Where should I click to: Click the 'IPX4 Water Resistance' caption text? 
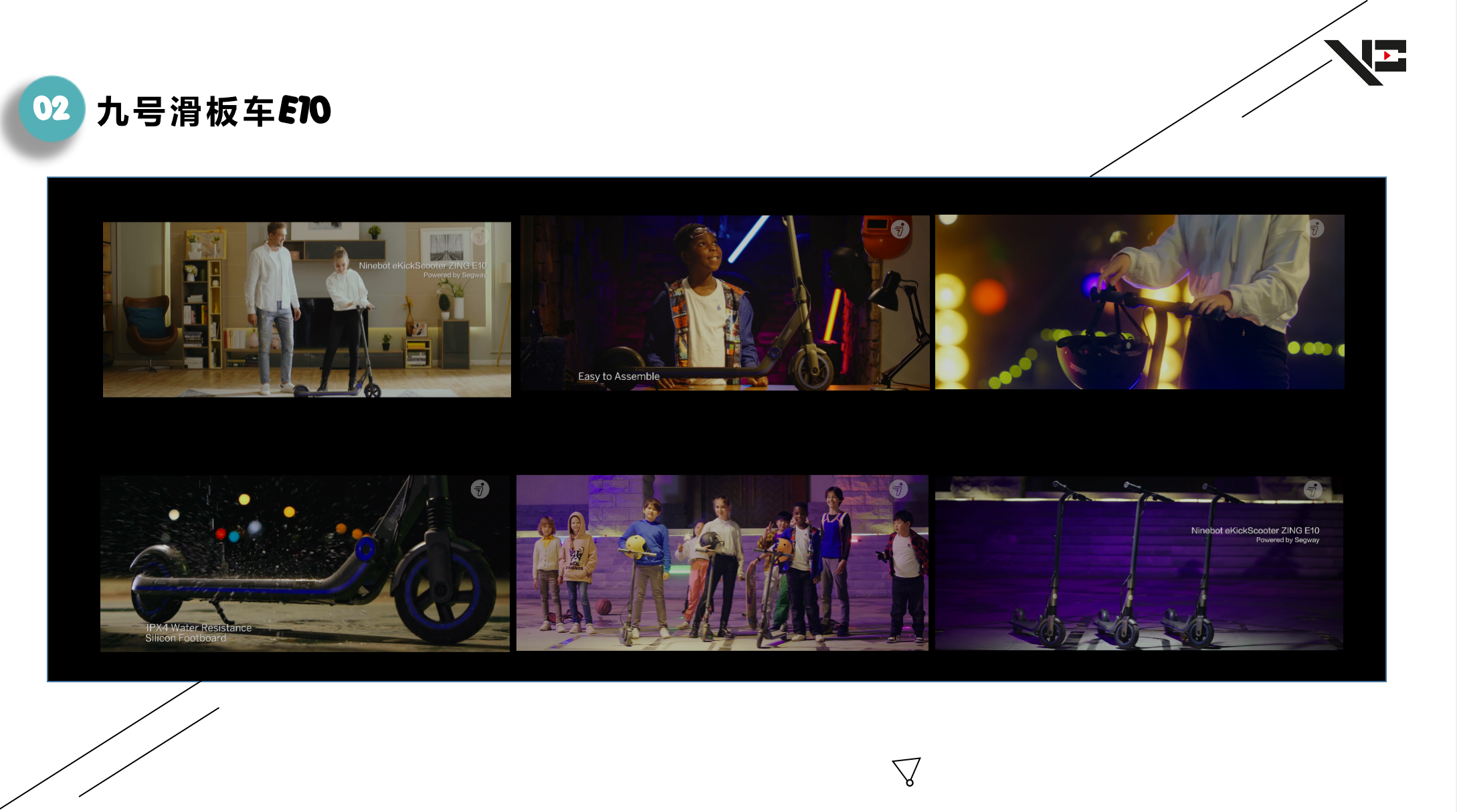coord(199,627)
